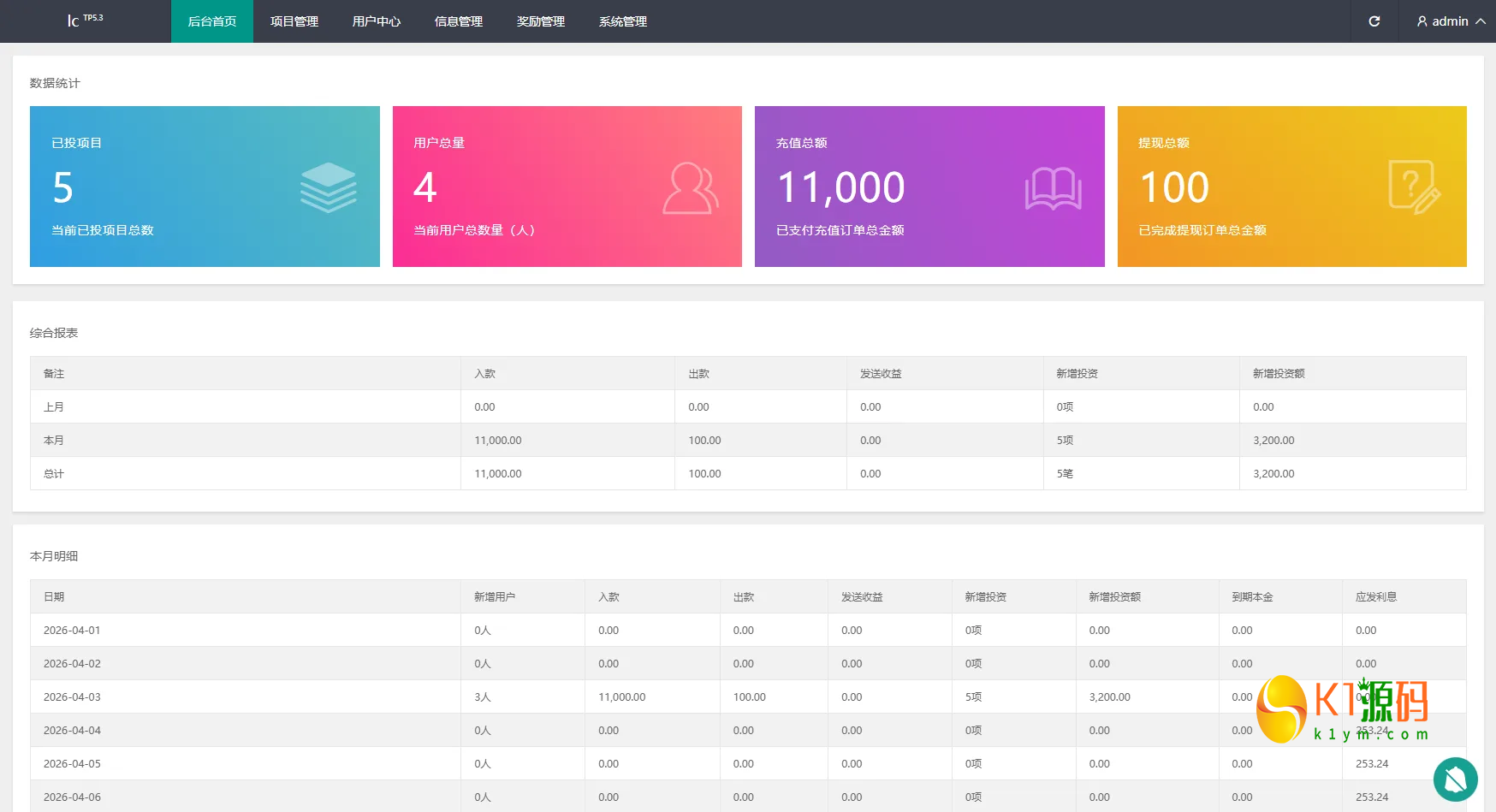Click the 总计 row label
Screen dimensions: 1496x812
tap(54, 474)
